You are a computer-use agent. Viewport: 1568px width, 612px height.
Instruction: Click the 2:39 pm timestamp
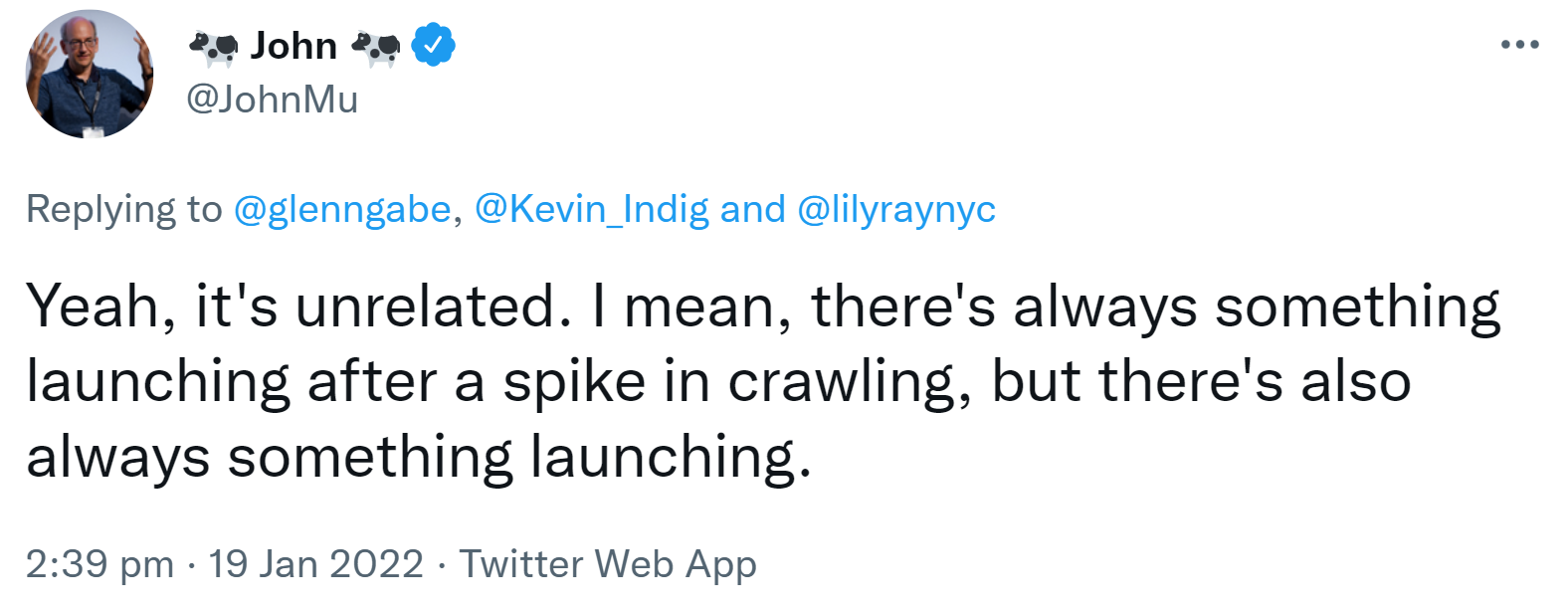coord(99,564)
